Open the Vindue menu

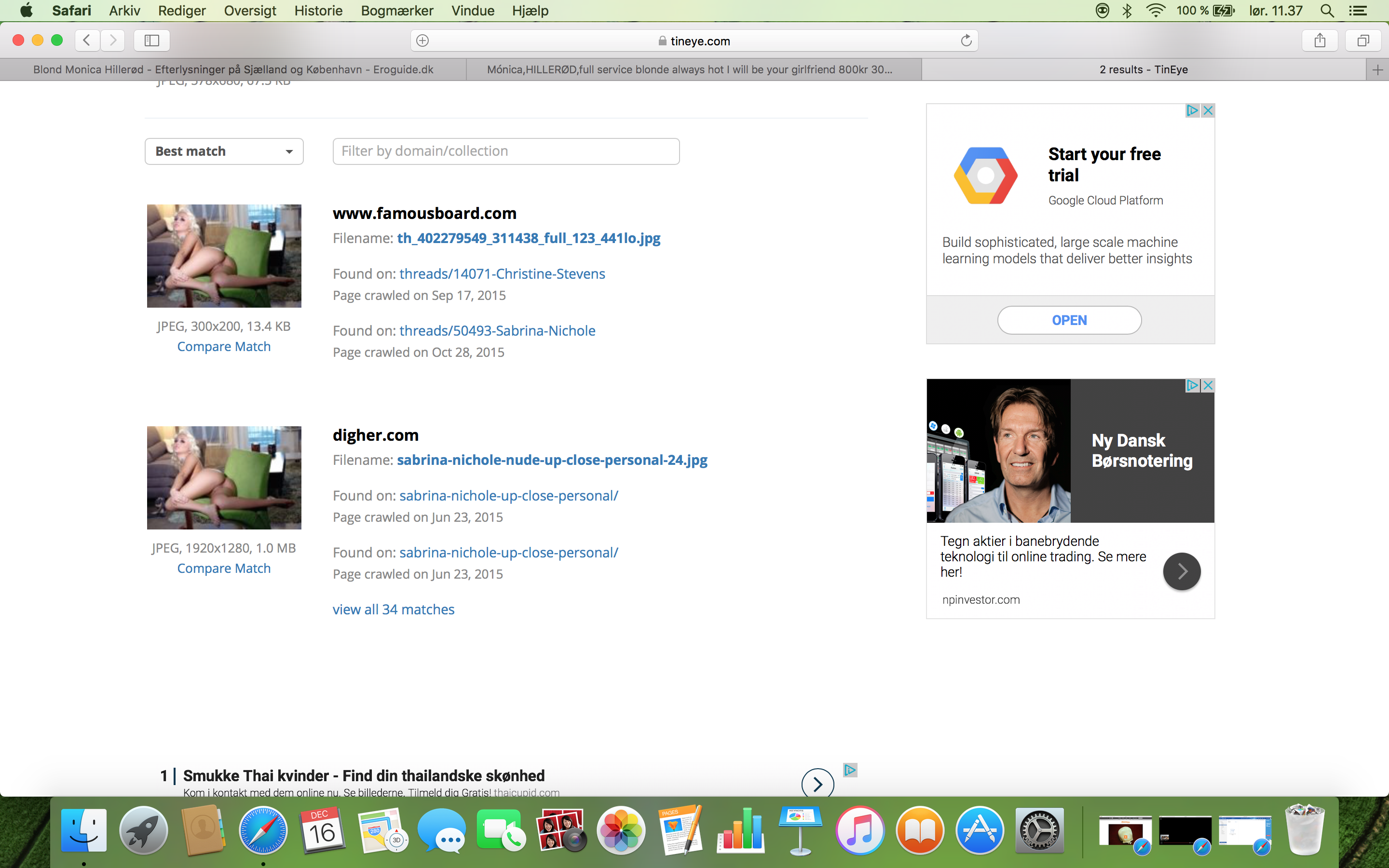tap(473, 11)
